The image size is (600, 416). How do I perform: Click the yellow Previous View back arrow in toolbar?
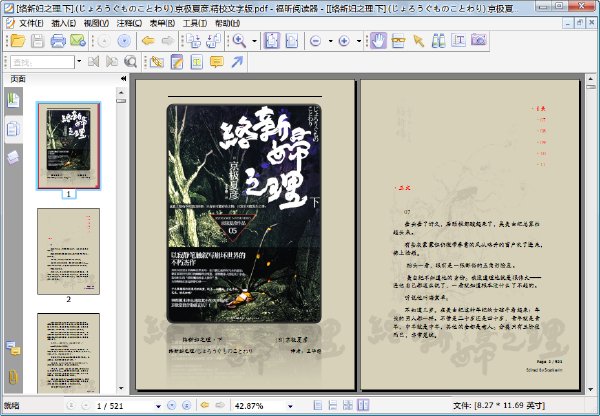pos(148,41)
